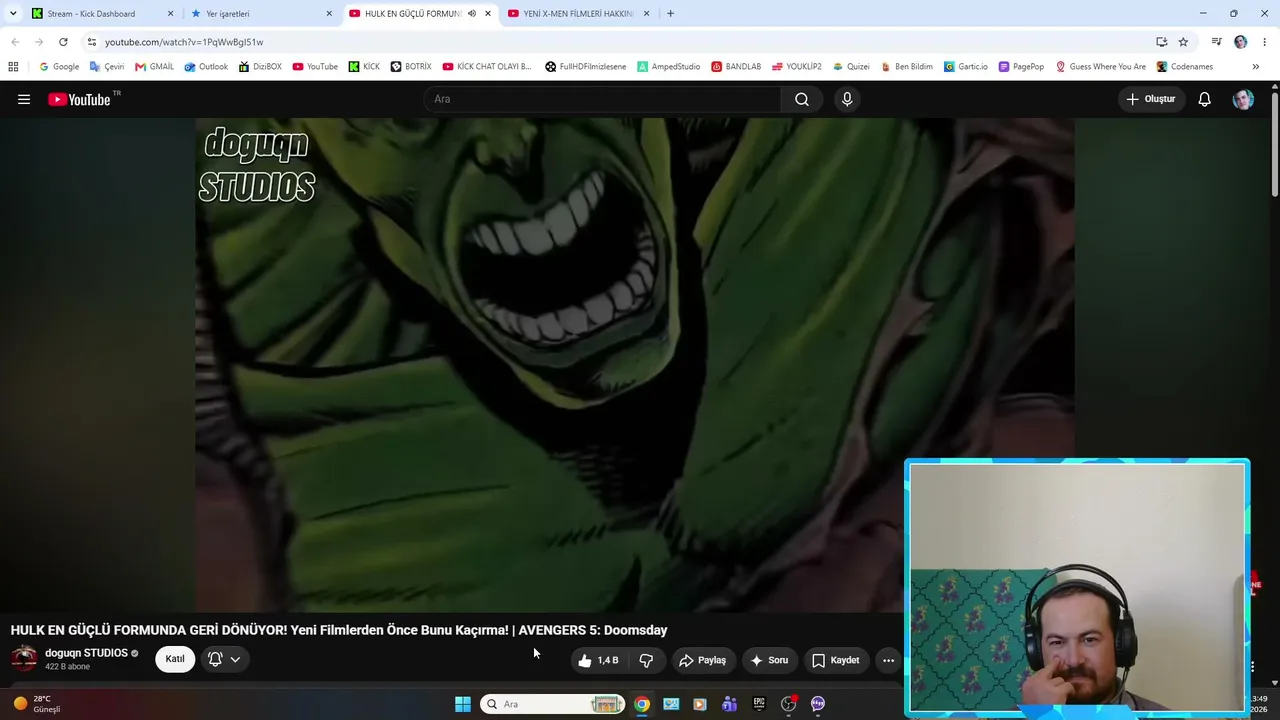Open the Windows Start menu
Image resolution: width=1280 pixels, height=720 pixels.
click(463, 704)
